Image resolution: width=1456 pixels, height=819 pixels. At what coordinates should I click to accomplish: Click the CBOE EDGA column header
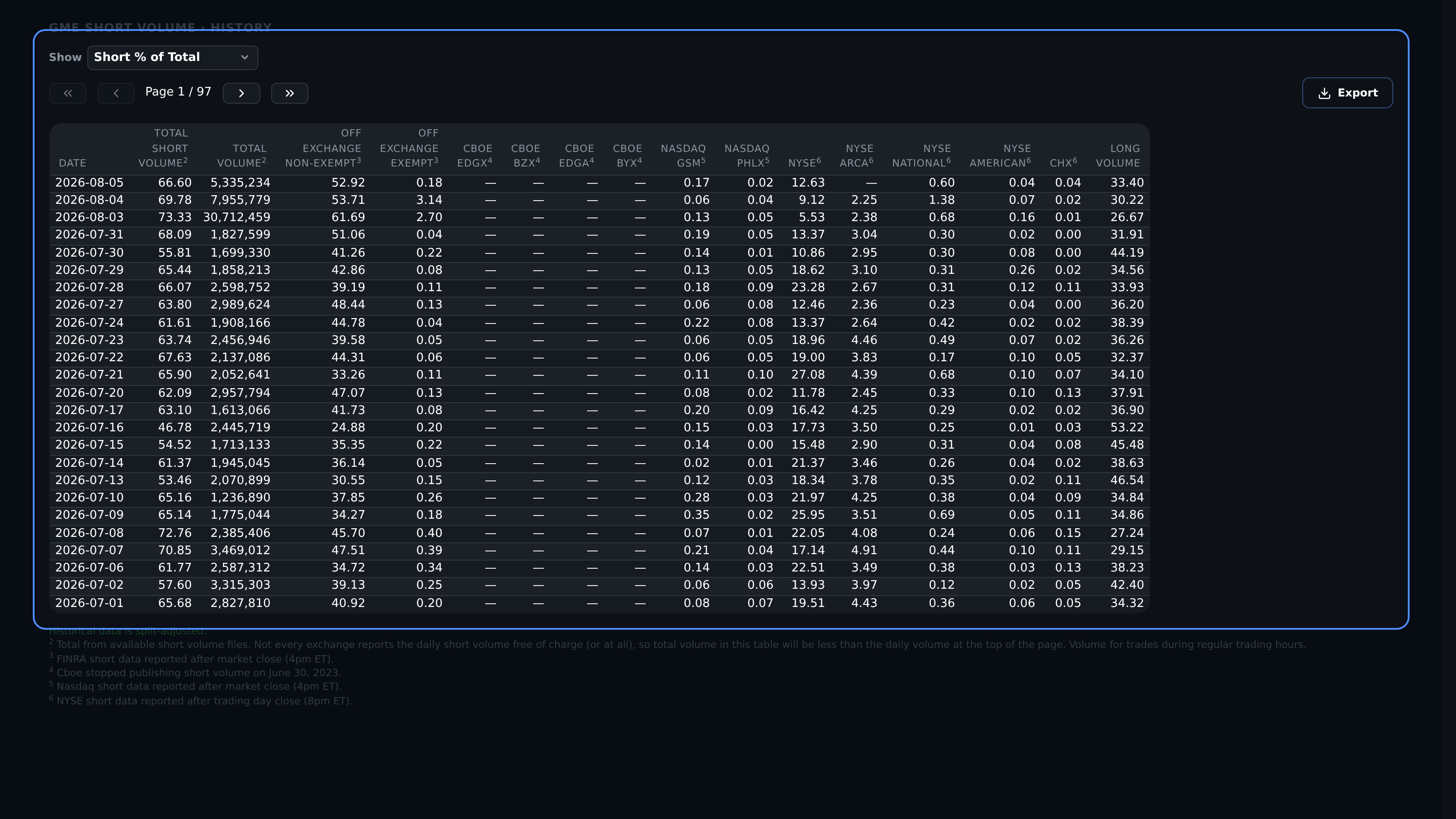tap(576, 156)
